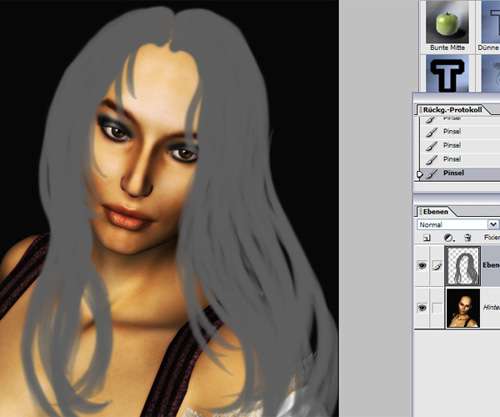Click the brush icon of highlighted Pinsel entry
This screenshot has width=500, height=417.
coord(432,173)
